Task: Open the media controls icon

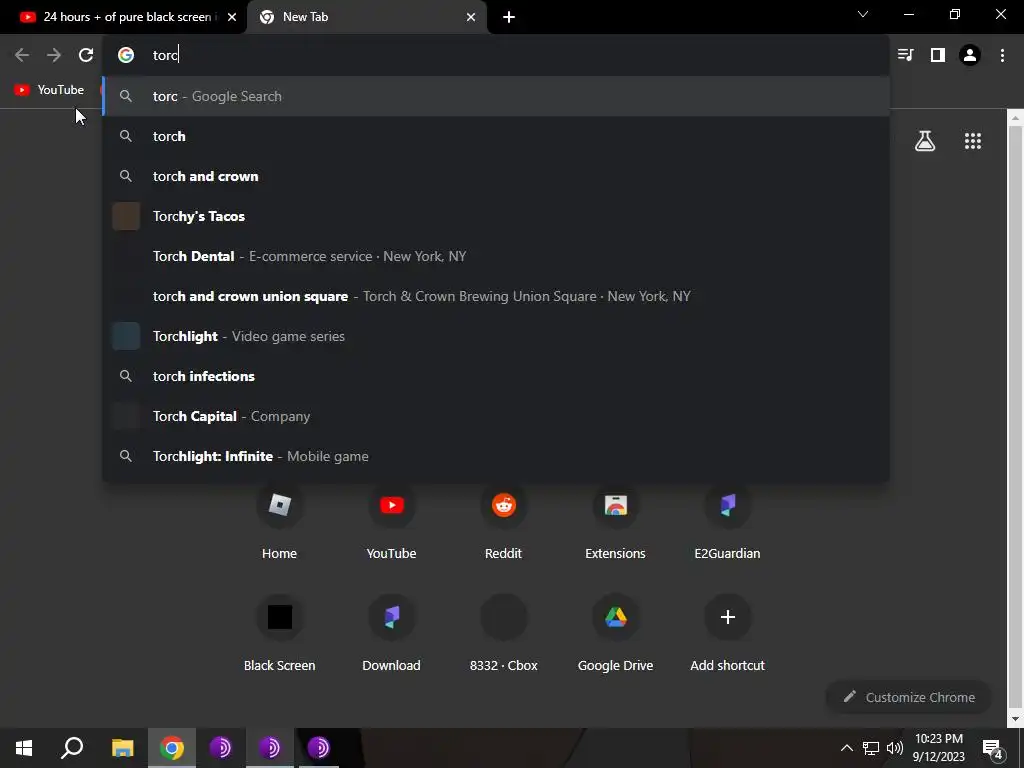Action: point(905,55)
